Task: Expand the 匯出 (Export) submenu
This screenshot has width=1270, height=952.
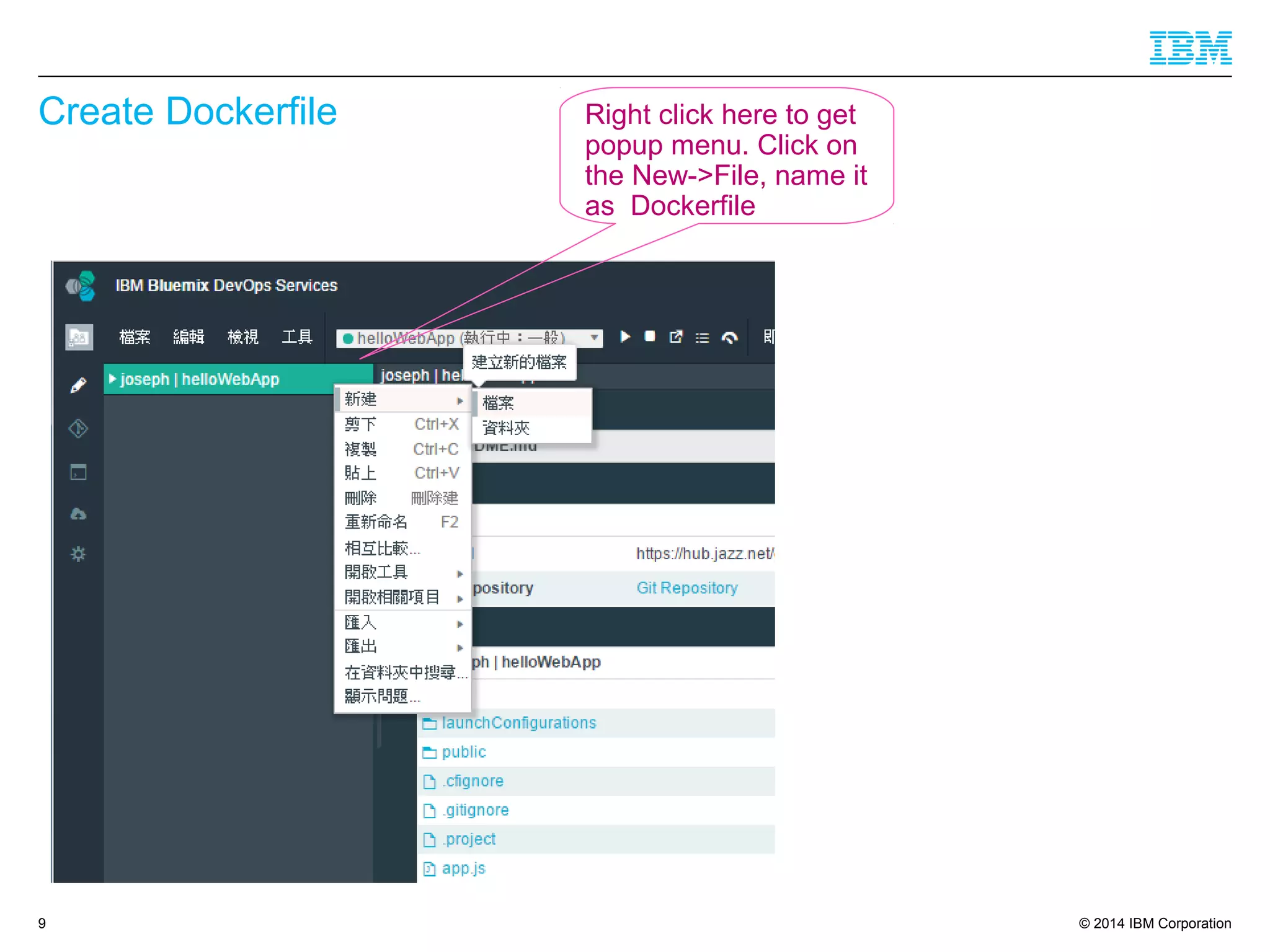Action: [404, 647]
